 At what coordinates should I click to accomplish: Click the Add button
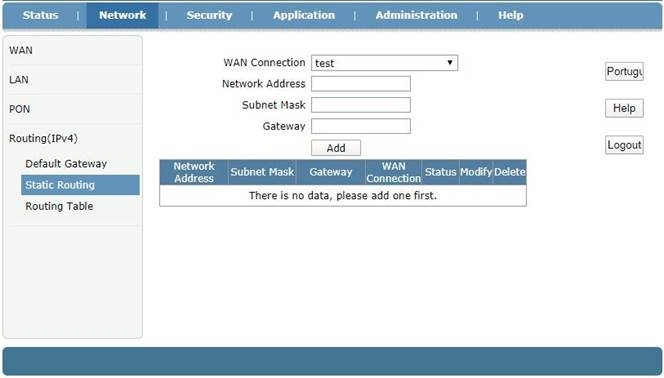(x=336, y=148)
